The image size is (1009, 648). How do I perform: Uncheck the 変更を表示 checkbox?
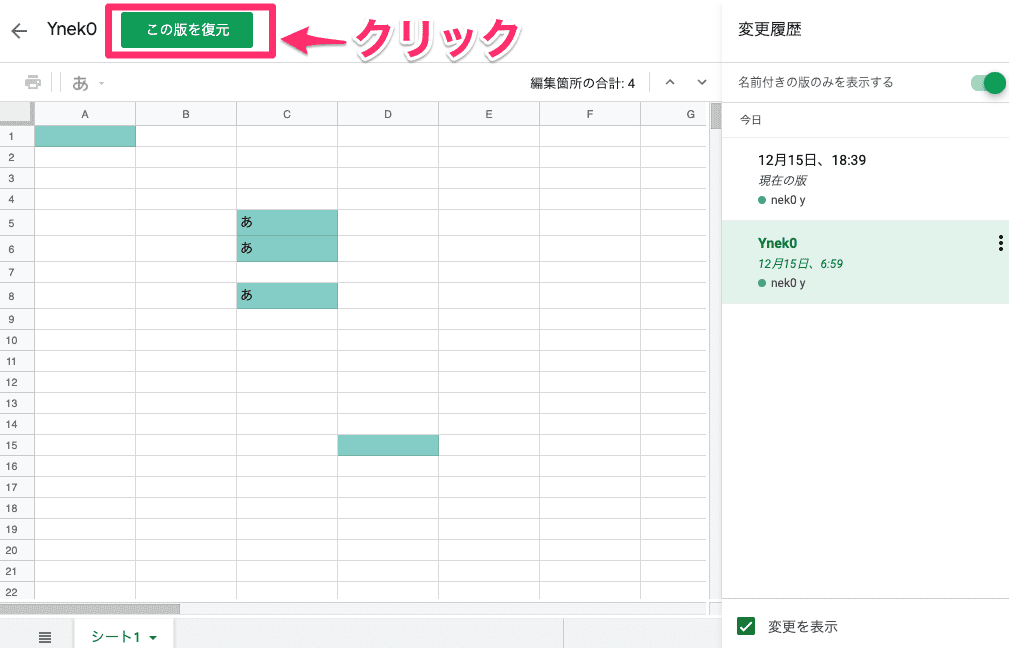pyautogui.click(x=745, y=627)
